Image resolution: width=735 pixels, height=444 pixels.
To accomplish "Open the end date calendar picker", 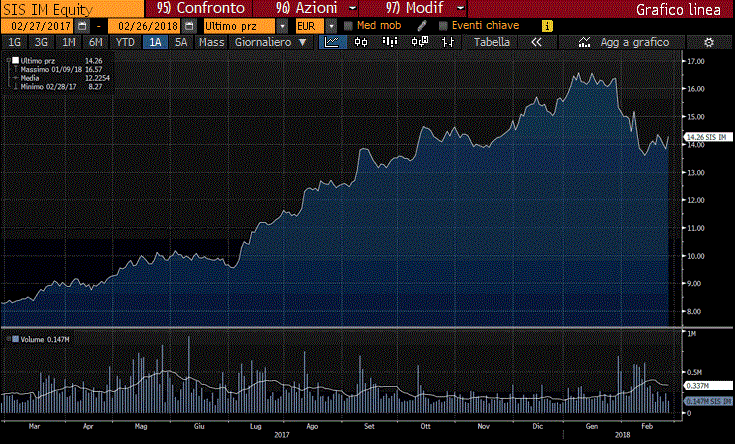I will point(189,26).
